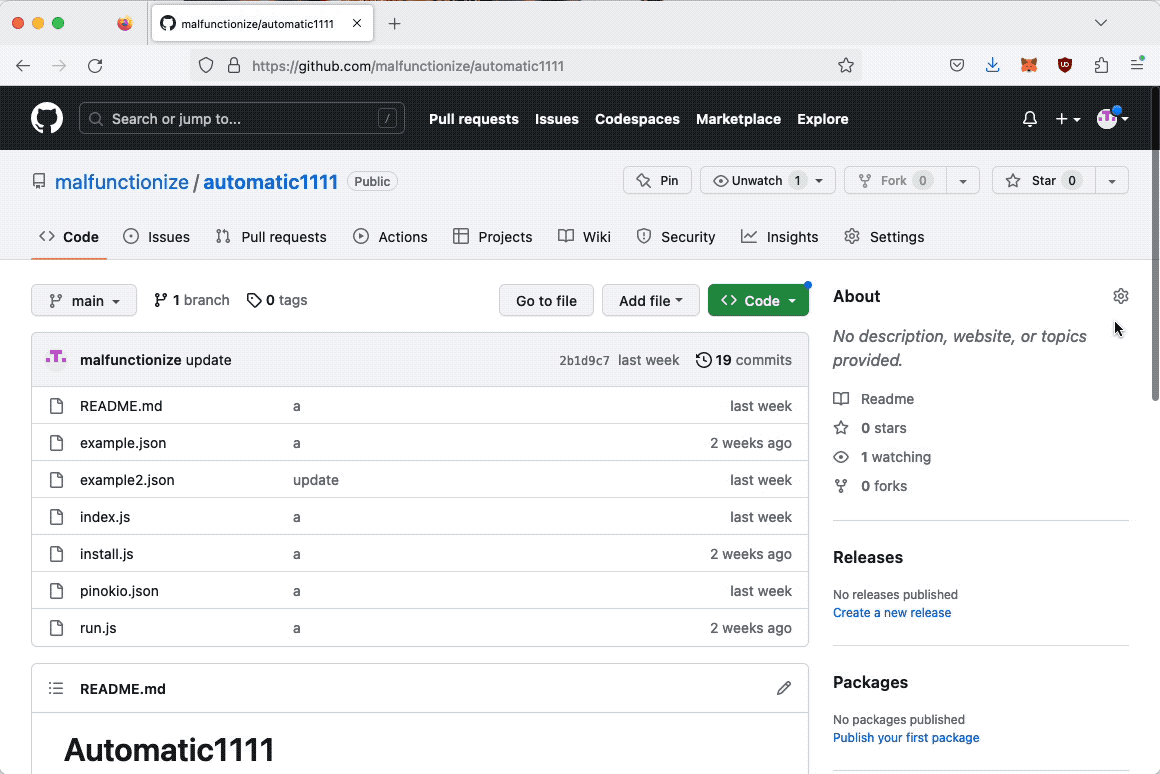The width and height of the screenshot is (1160, 774).
Task: Star the automatic1111 repository
Action: 1043,181
